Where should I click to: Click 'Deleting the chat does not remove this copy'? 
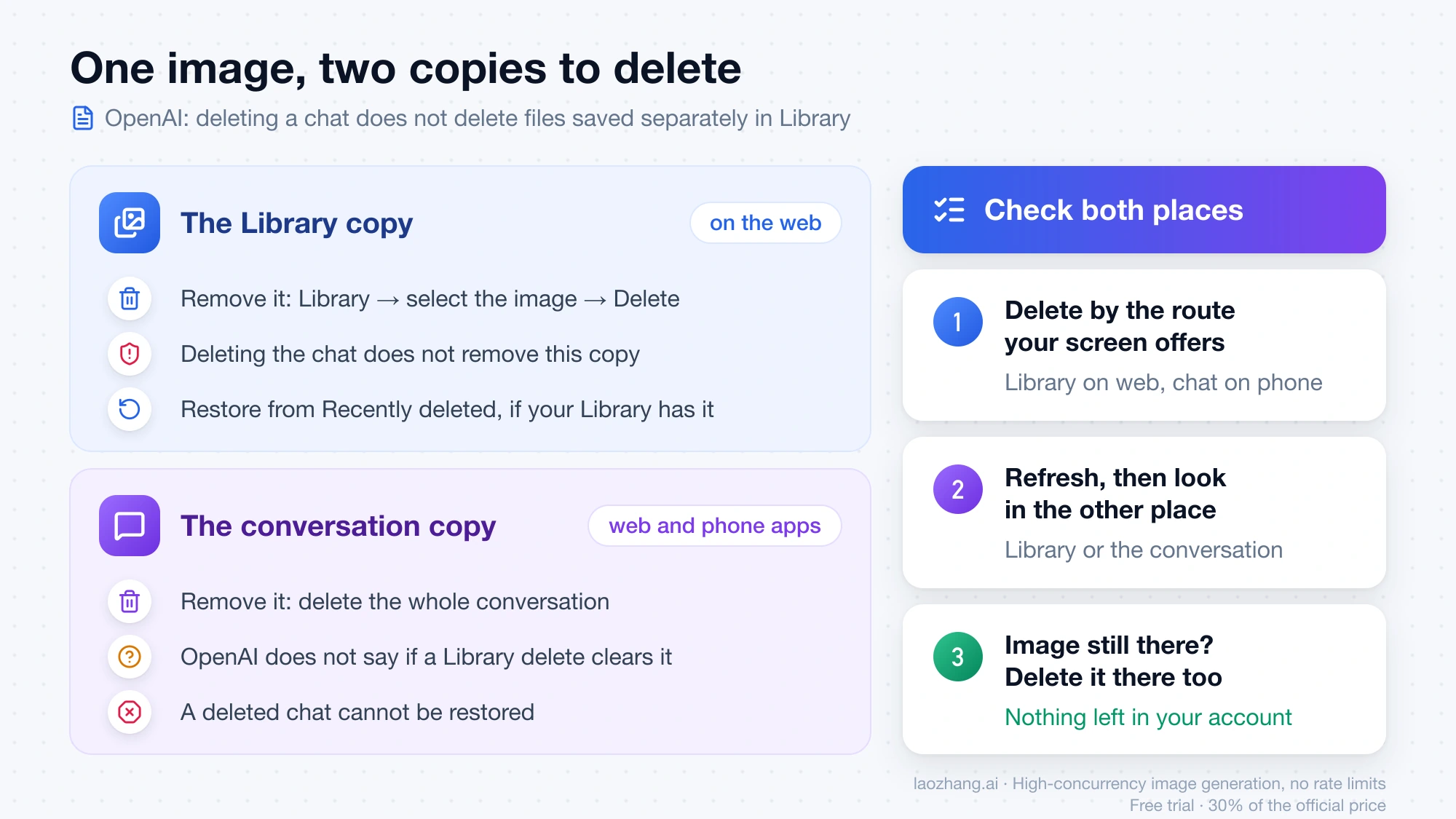point(410,354)
